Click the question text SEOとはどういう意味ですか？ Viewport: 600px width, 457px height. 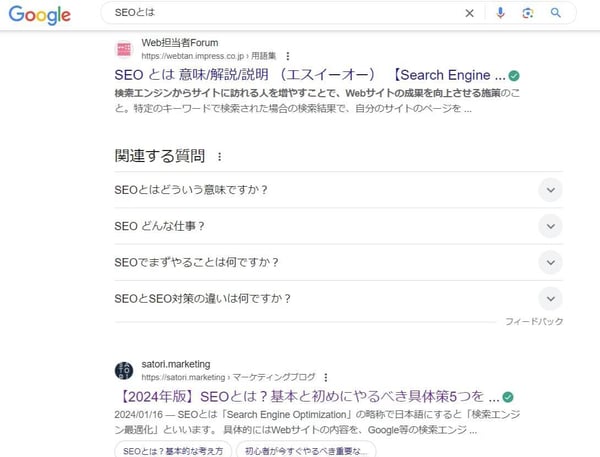(x=191, y=190)
